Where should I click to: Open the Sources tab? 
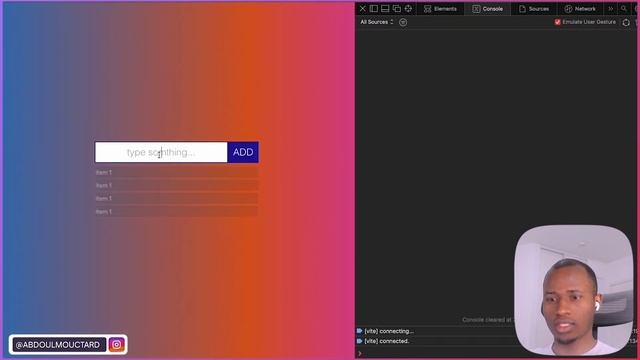click(534, 9)
